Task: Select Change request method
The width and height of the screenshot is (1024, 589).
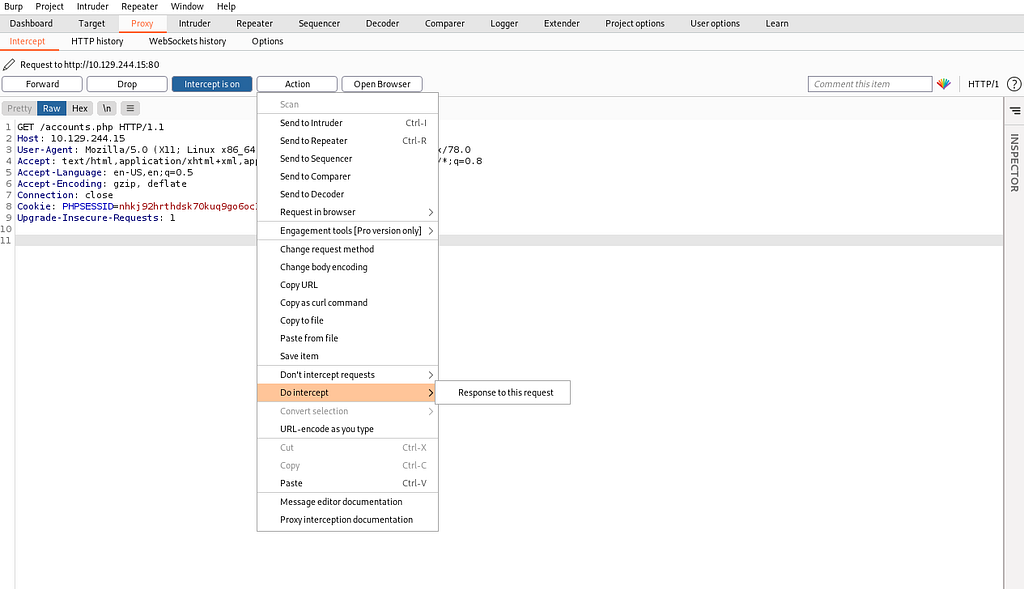Action: [x=347, y=249]
